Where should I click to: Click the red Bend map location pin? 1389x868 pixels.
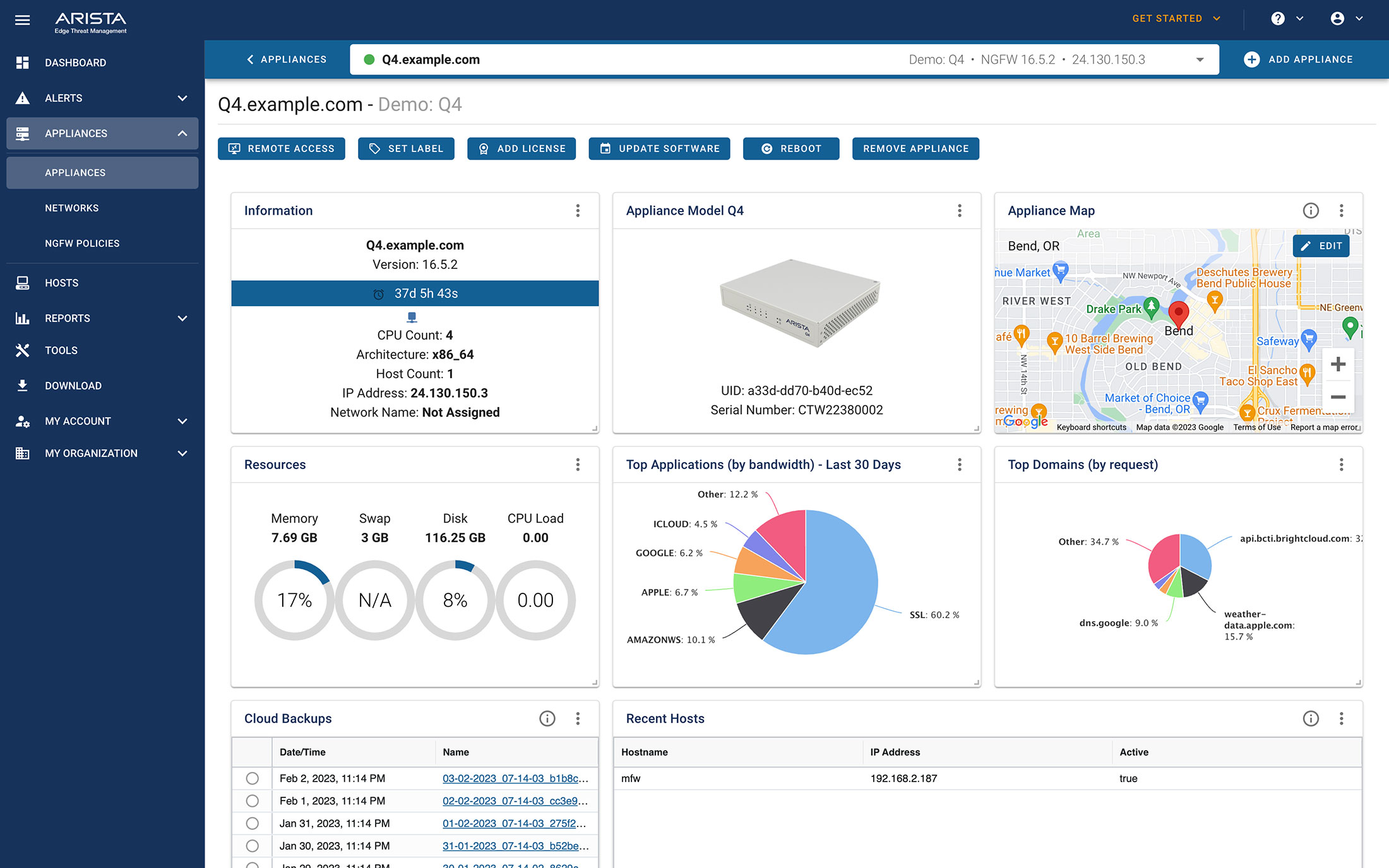tap(1179, 314)
